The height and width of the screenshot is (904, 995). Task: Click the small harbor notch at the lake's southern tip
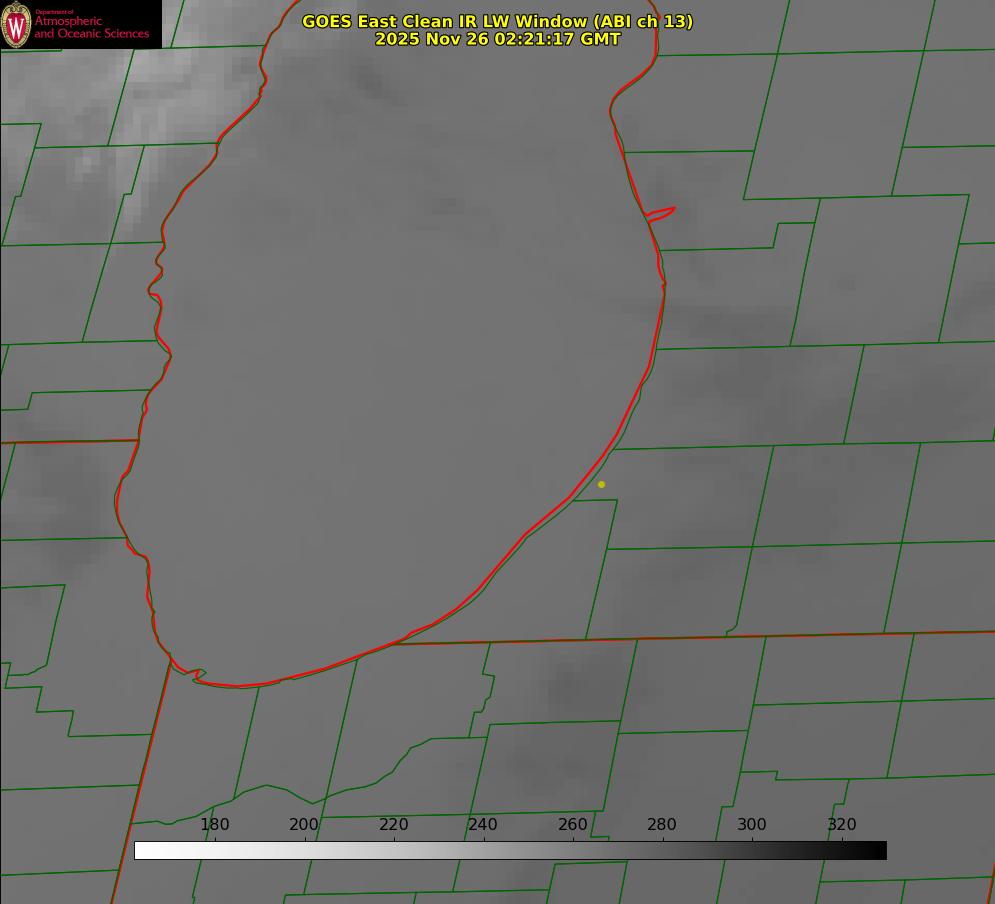pos(198,675)
